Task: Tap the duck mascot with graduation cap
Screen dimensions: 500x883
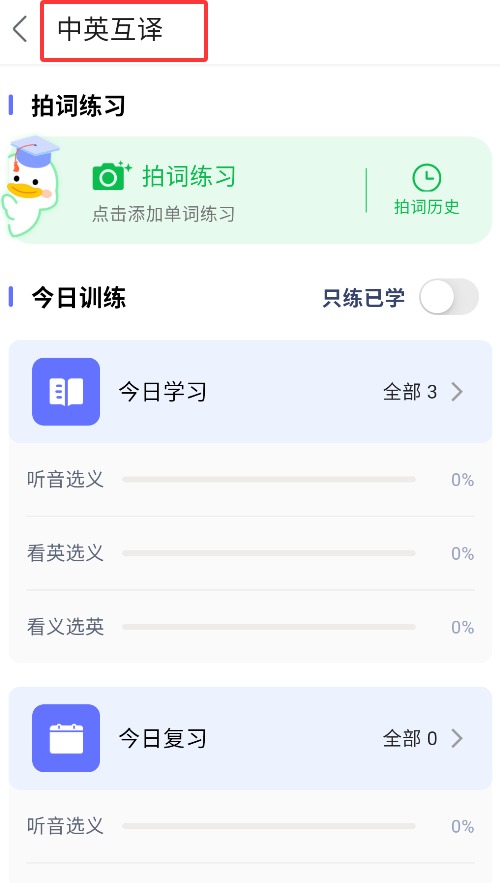Action: pyautogui.click(x=30, y=185)
